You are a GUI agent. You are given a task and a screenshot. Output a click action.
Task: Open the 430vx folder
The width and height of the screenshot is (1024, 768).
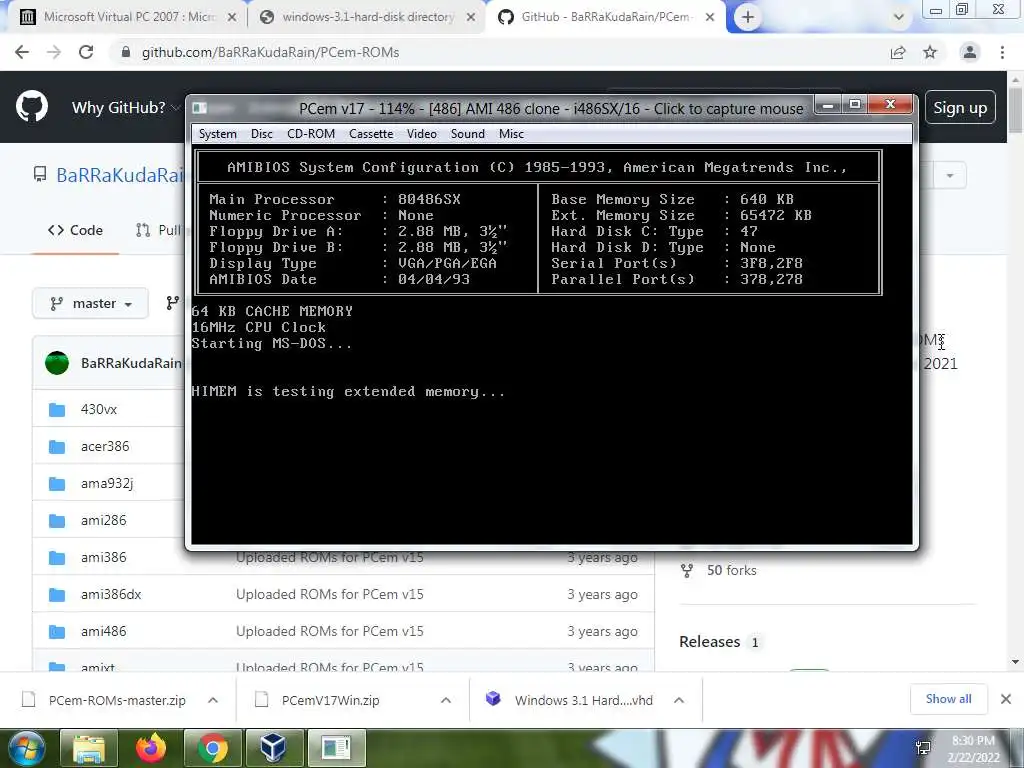click(x=99, y=409)
